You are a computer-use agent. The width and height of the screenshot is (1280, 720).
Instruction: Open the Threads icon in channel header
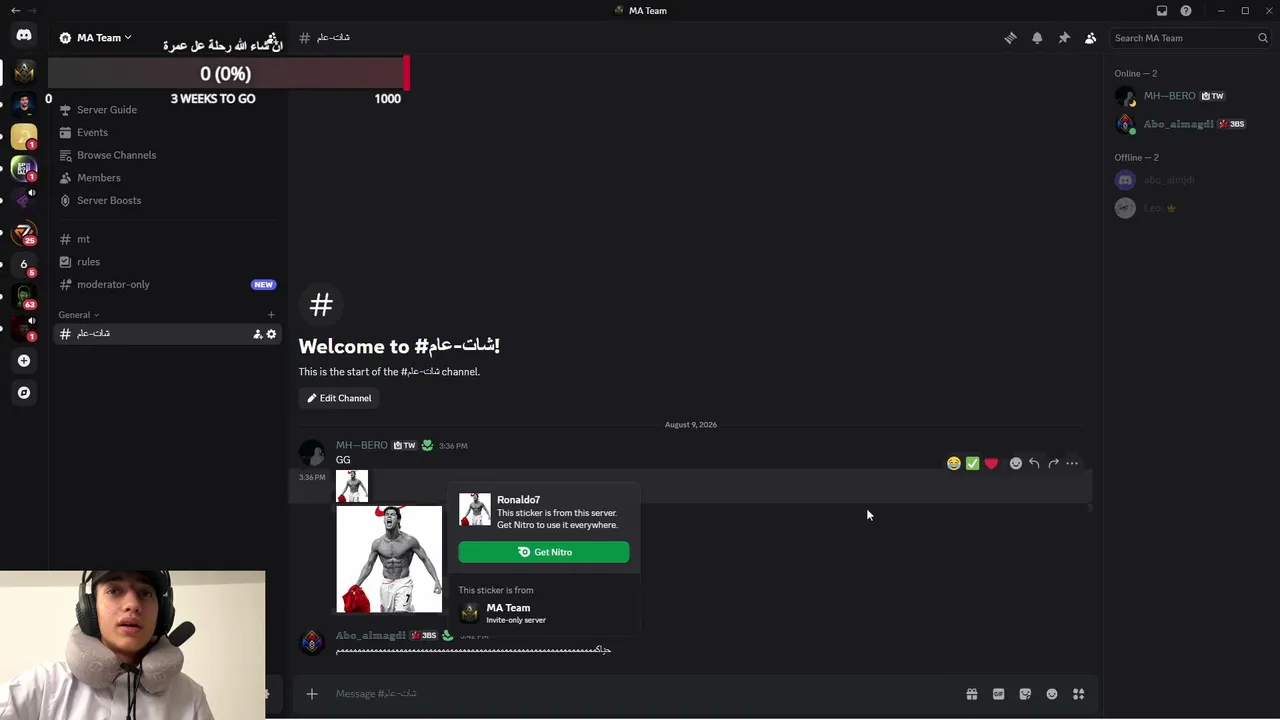(1010, 38)
